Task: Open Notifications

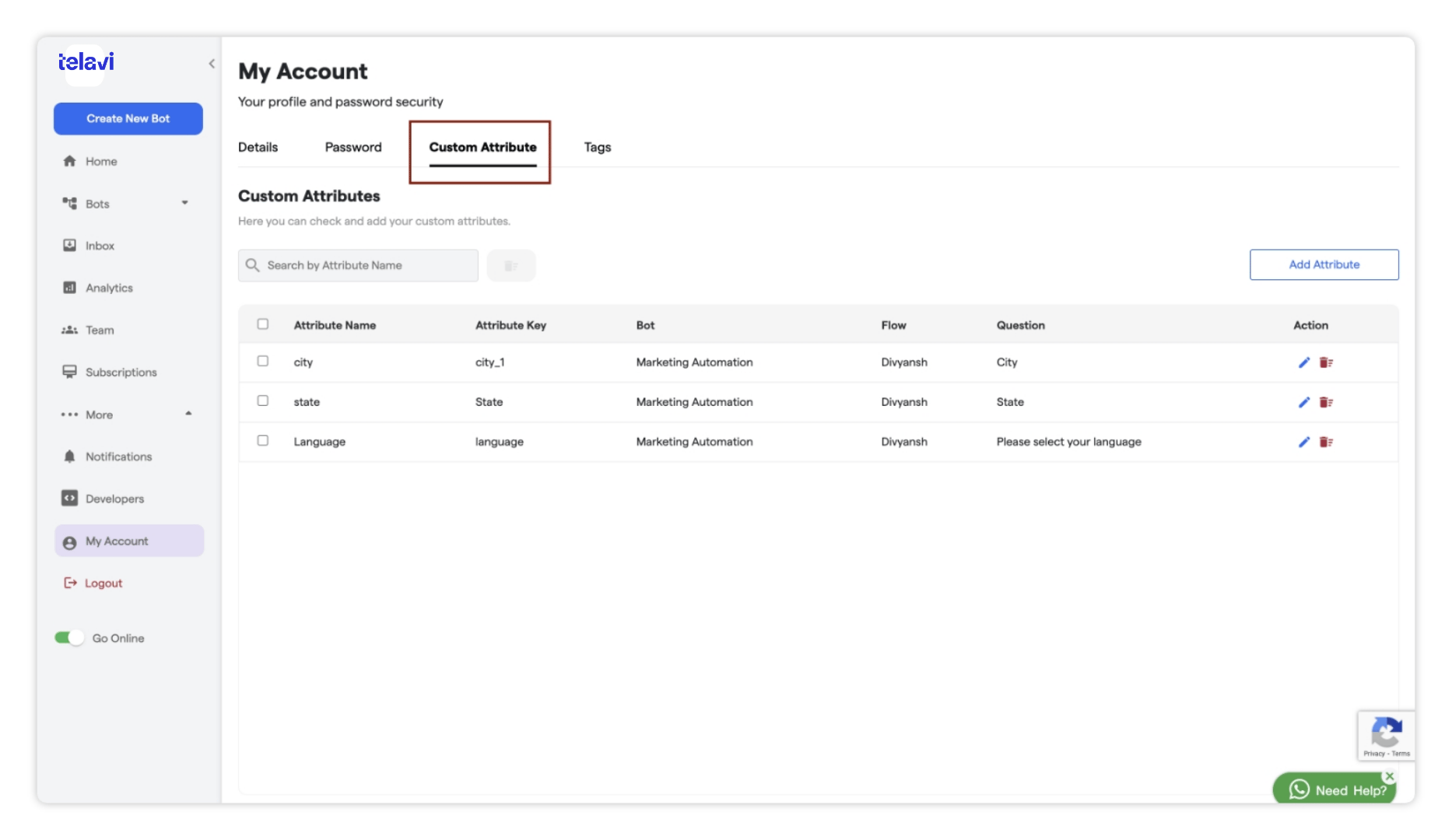Action: pos(118,457)
